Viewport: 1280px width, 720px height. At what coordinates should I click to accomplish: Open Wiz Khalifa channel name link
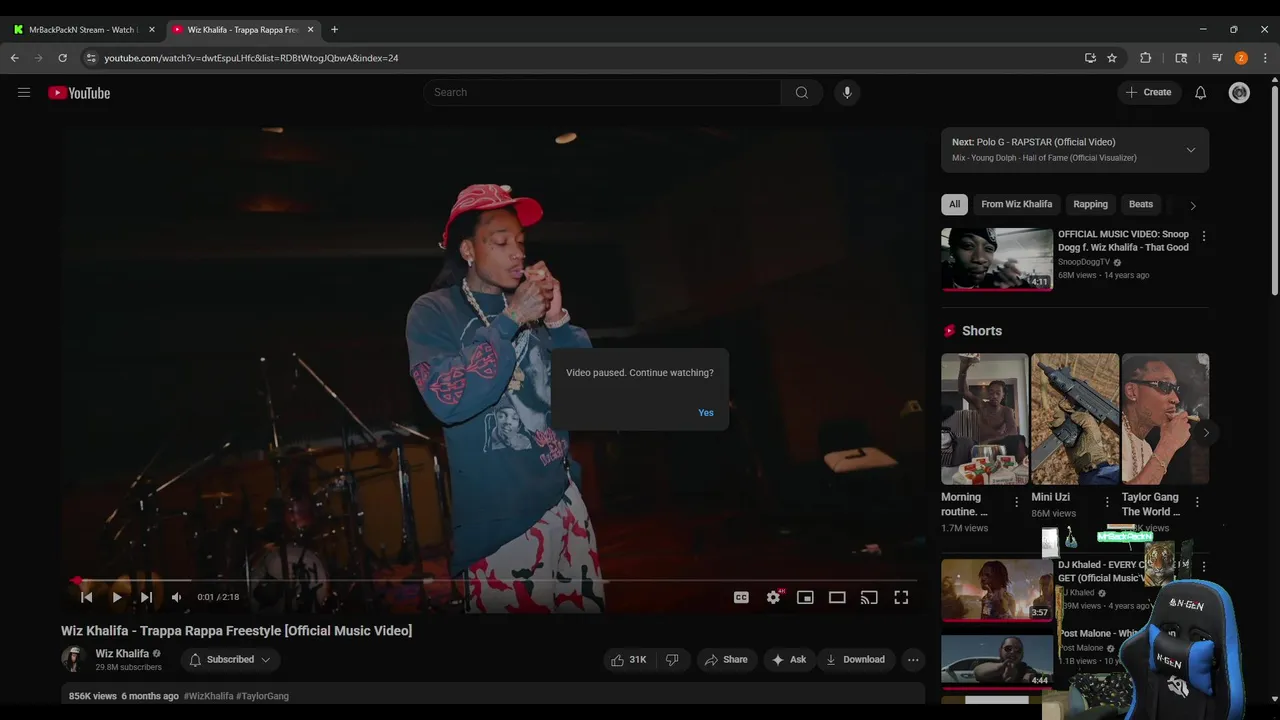pos(122,653)
